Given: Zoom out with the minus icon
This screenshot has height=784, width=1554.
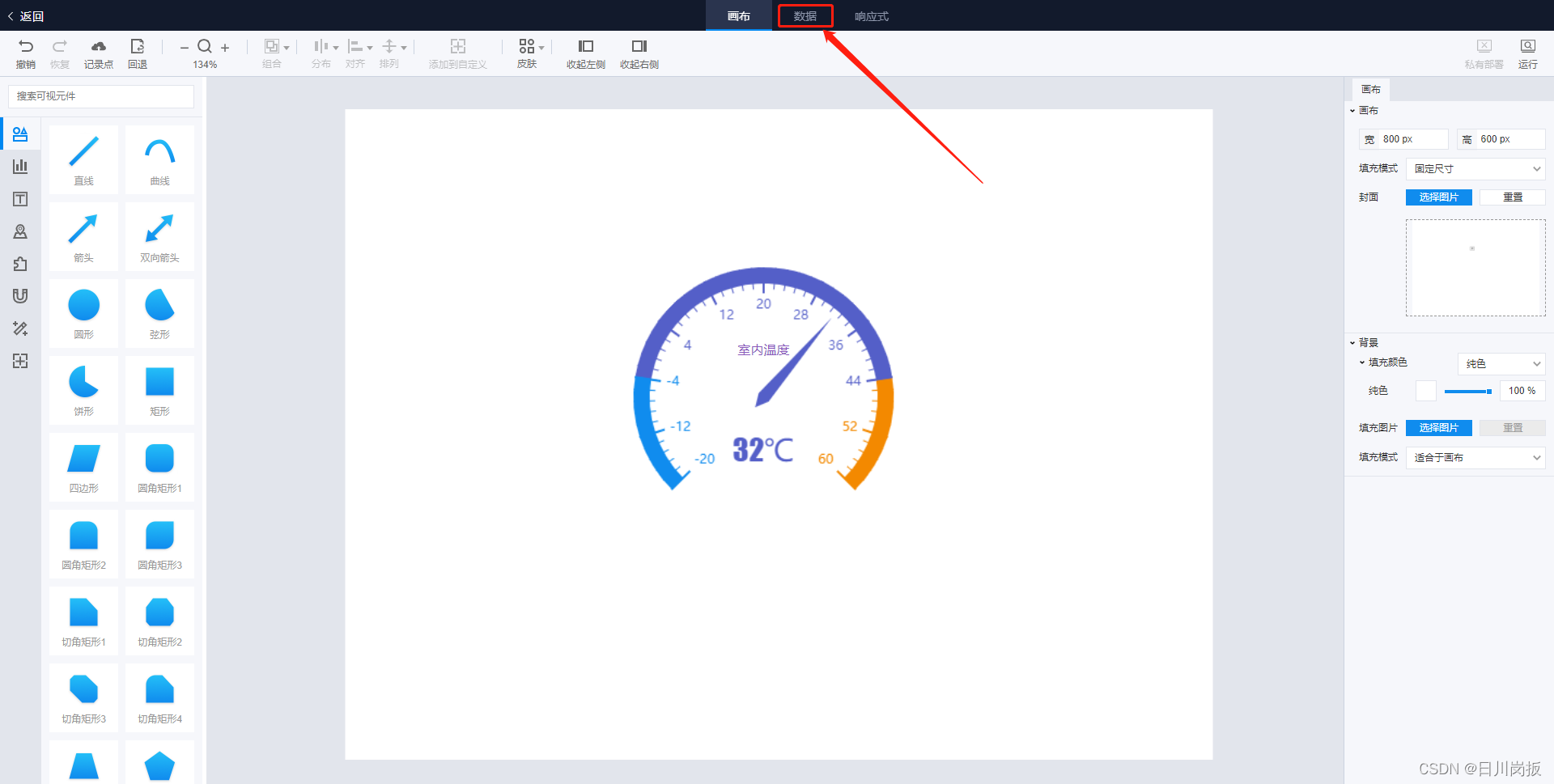Looking at the screenshot, I should coord(185,48).
